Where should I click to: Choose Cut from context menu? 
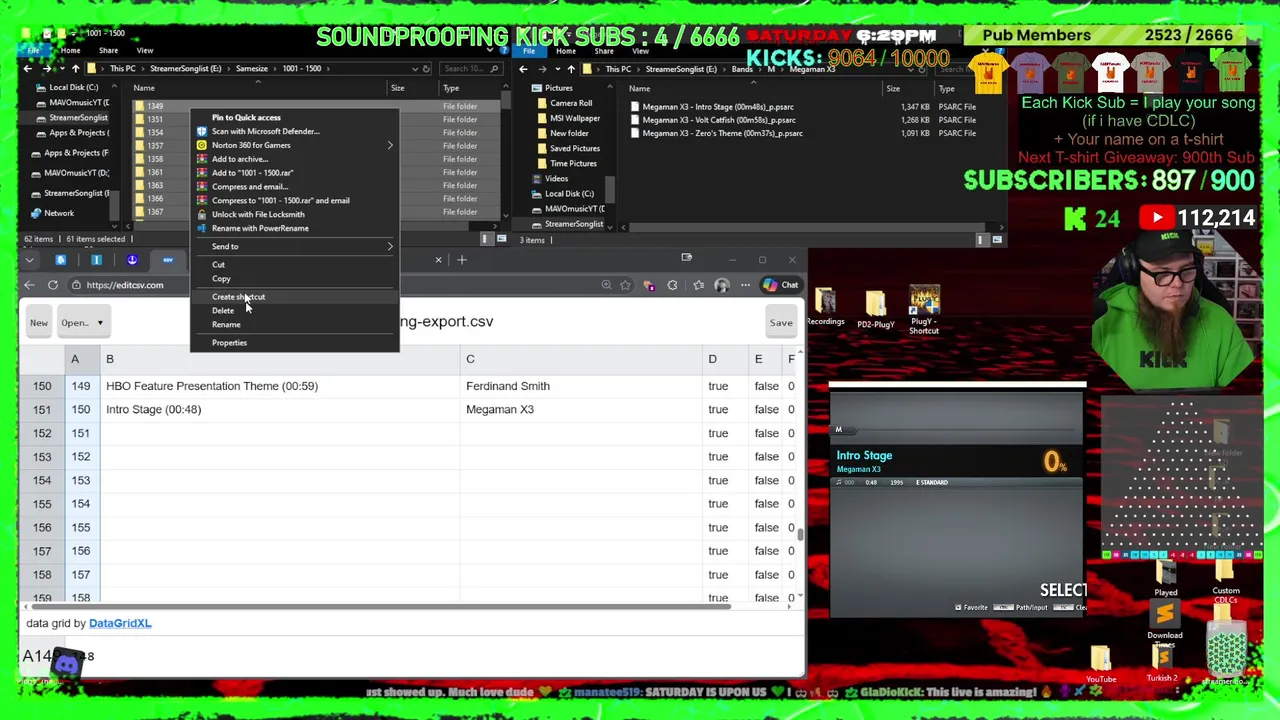218,265
